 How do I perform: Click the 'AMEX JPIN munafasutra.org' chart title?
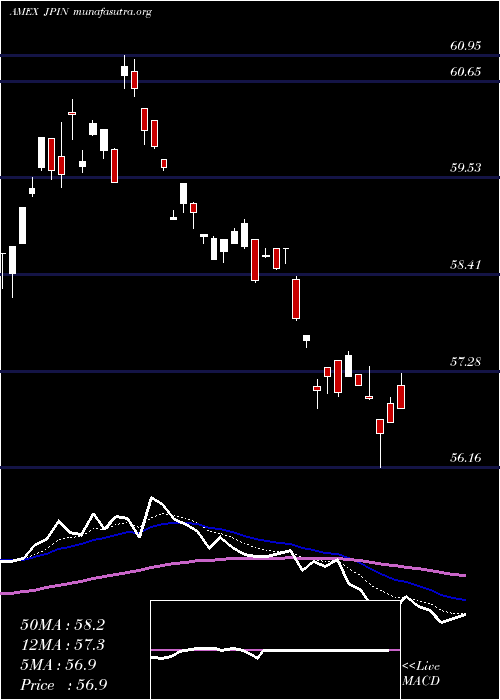point(81,12)
